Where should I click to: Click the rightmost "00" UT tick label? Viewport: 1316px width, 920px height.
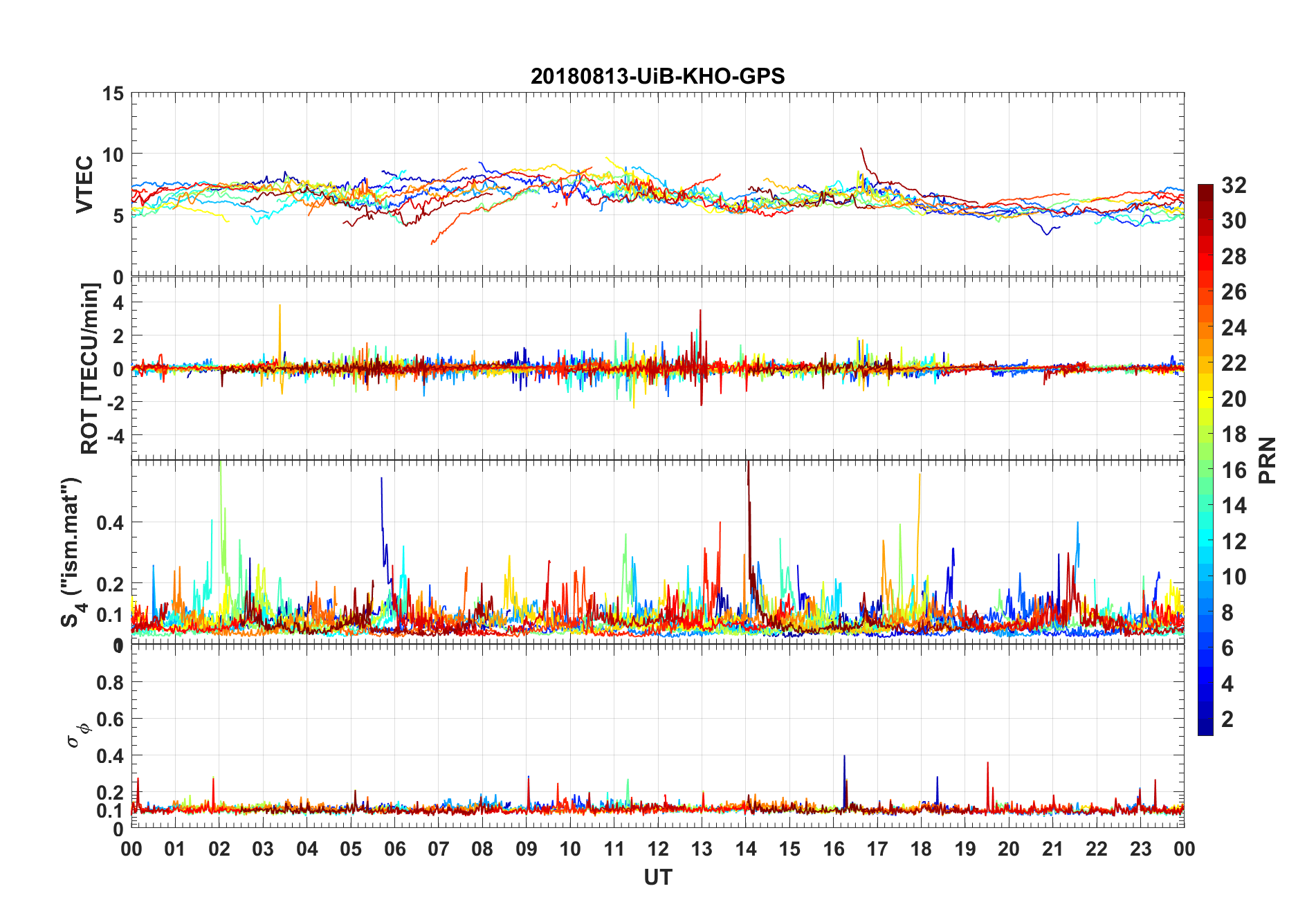click(1184, 849)
